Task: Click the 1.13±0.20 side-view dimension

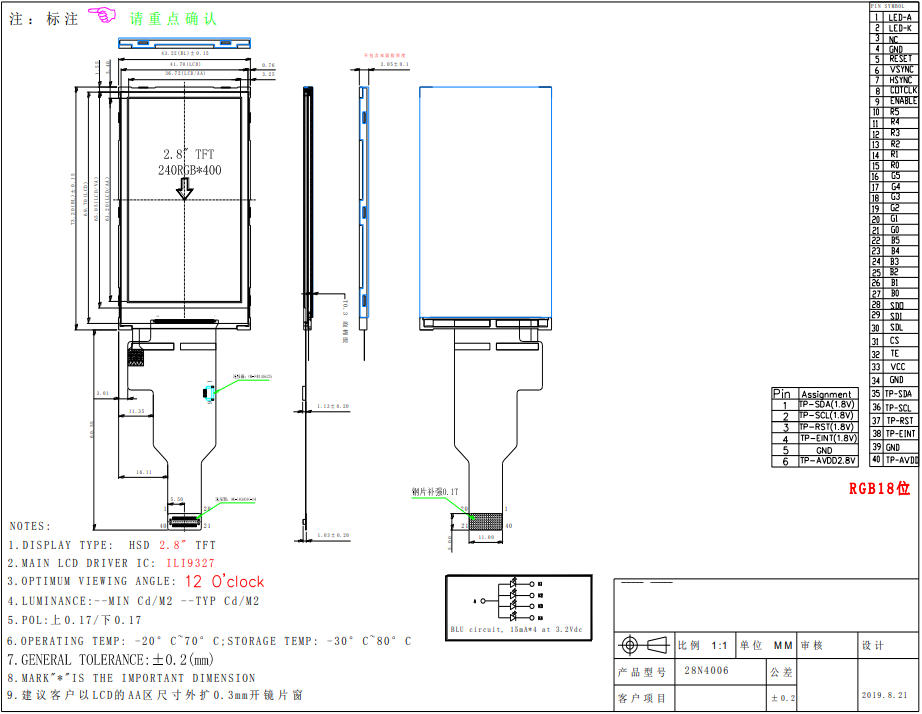Action: pos(333,406)
